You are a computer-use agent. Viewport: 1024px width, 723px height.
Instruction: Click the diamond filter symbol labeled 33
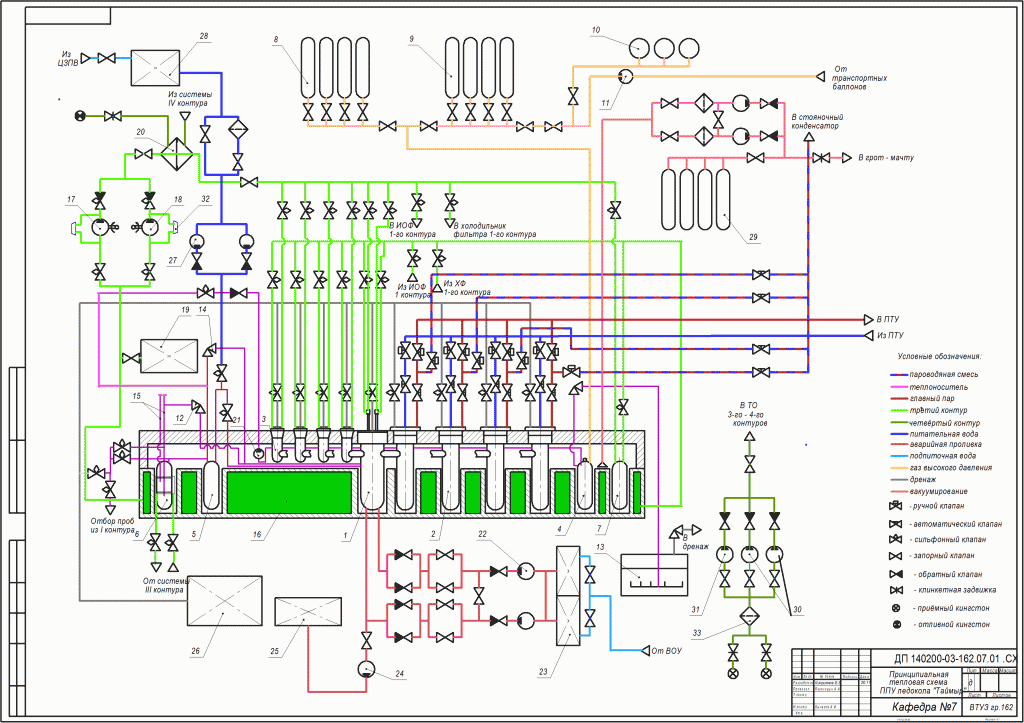[749, 617]
